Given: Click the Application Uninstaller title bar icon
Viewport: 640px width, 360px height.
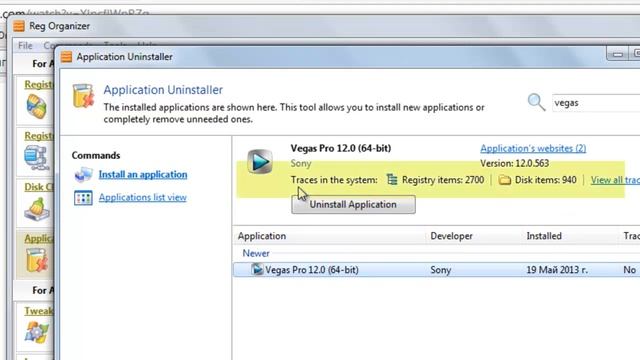Looking at the screenshot, I should pos(66,57).
